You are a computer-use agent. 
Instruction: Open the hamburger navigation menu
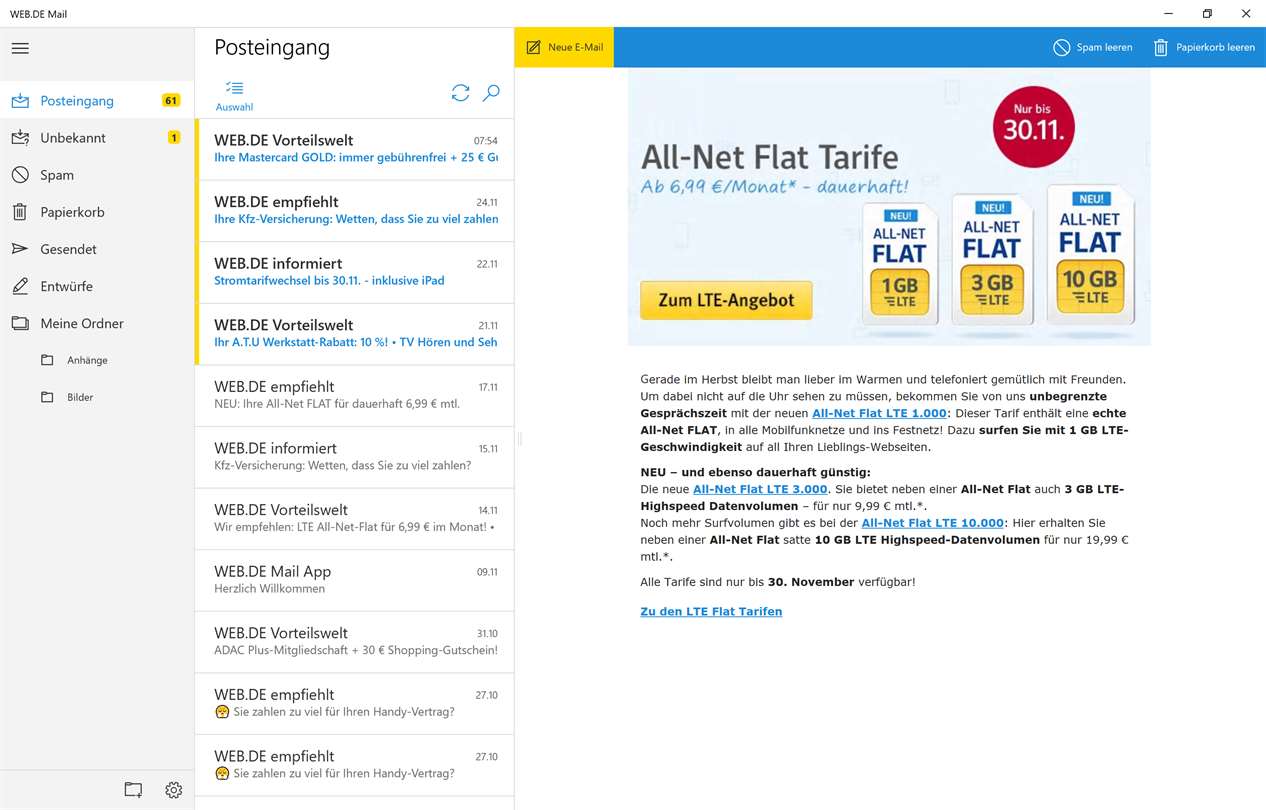pyautogui.click(x=20, y=48)
